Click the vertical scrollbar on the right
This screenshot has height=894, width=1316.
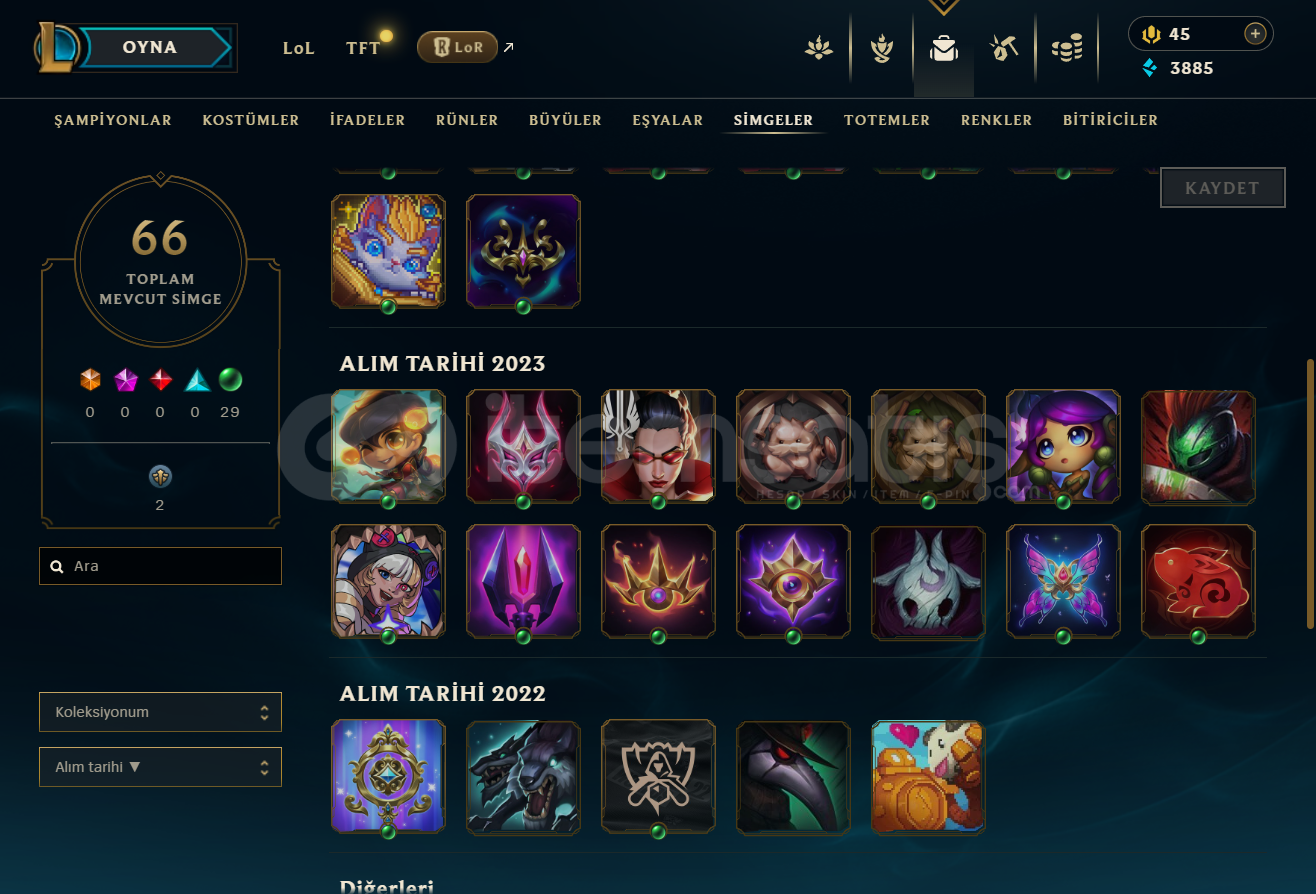point(1310,495)
